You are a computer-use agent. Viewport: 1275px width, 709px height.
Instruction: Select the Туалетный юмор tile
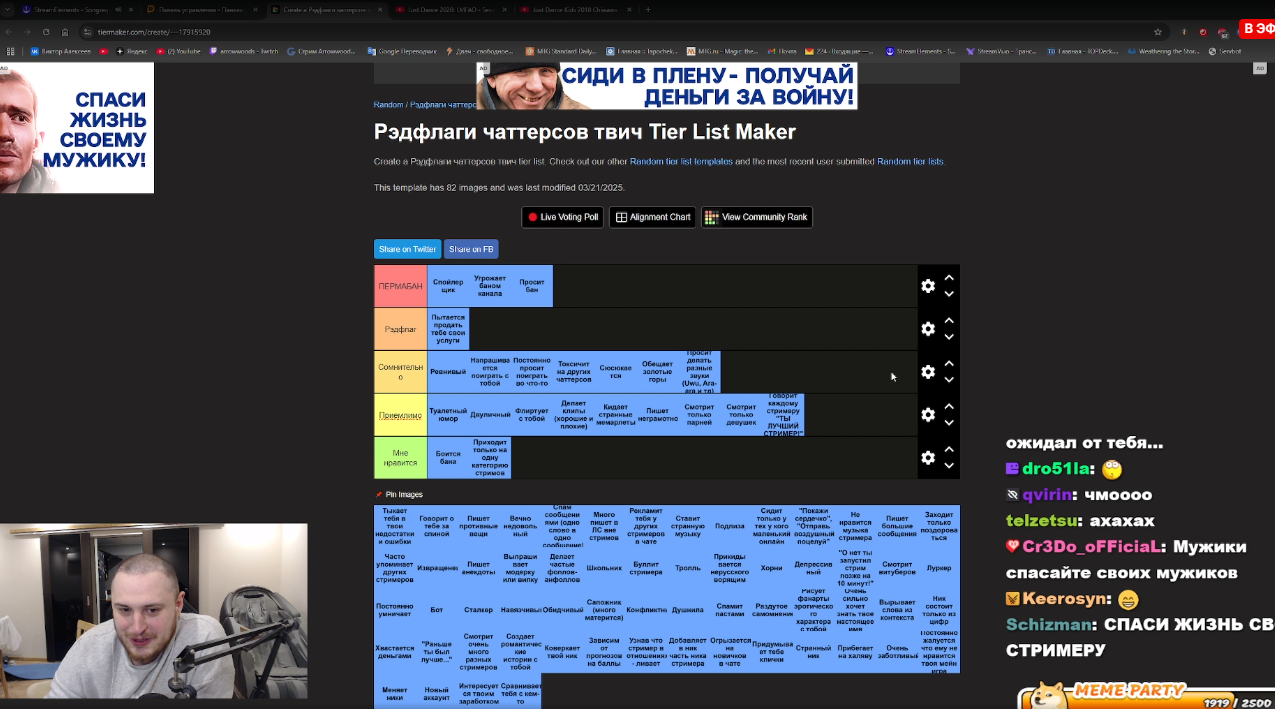click(x=448, y=414)
